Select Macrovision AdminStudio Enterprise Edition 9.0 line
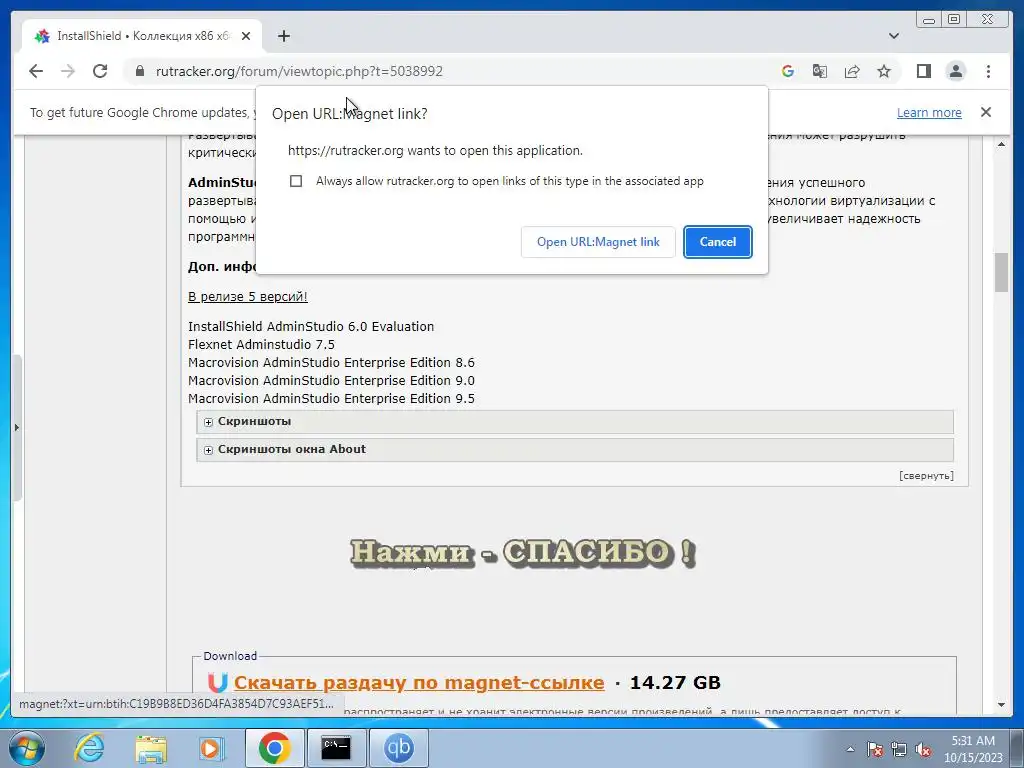 [x=331, y=380]
